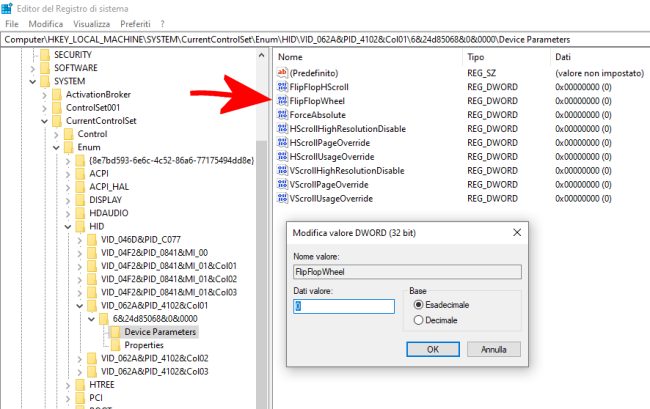650x409 pixels.
Task: Expand the ActivationBroker tree node
Action: (x=44, y=95)
